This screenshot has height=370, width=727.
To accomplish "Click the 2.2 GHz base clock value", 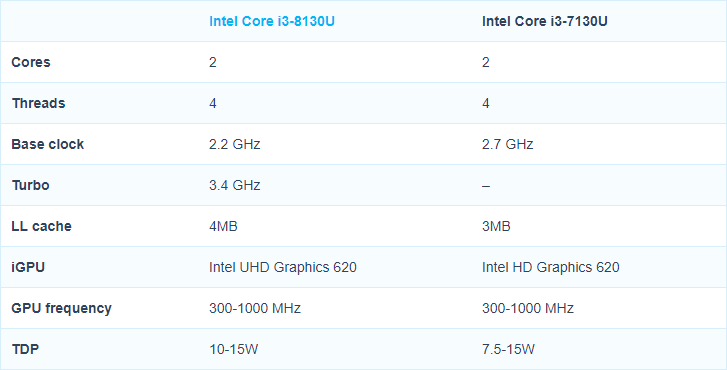I will point(235,144).
